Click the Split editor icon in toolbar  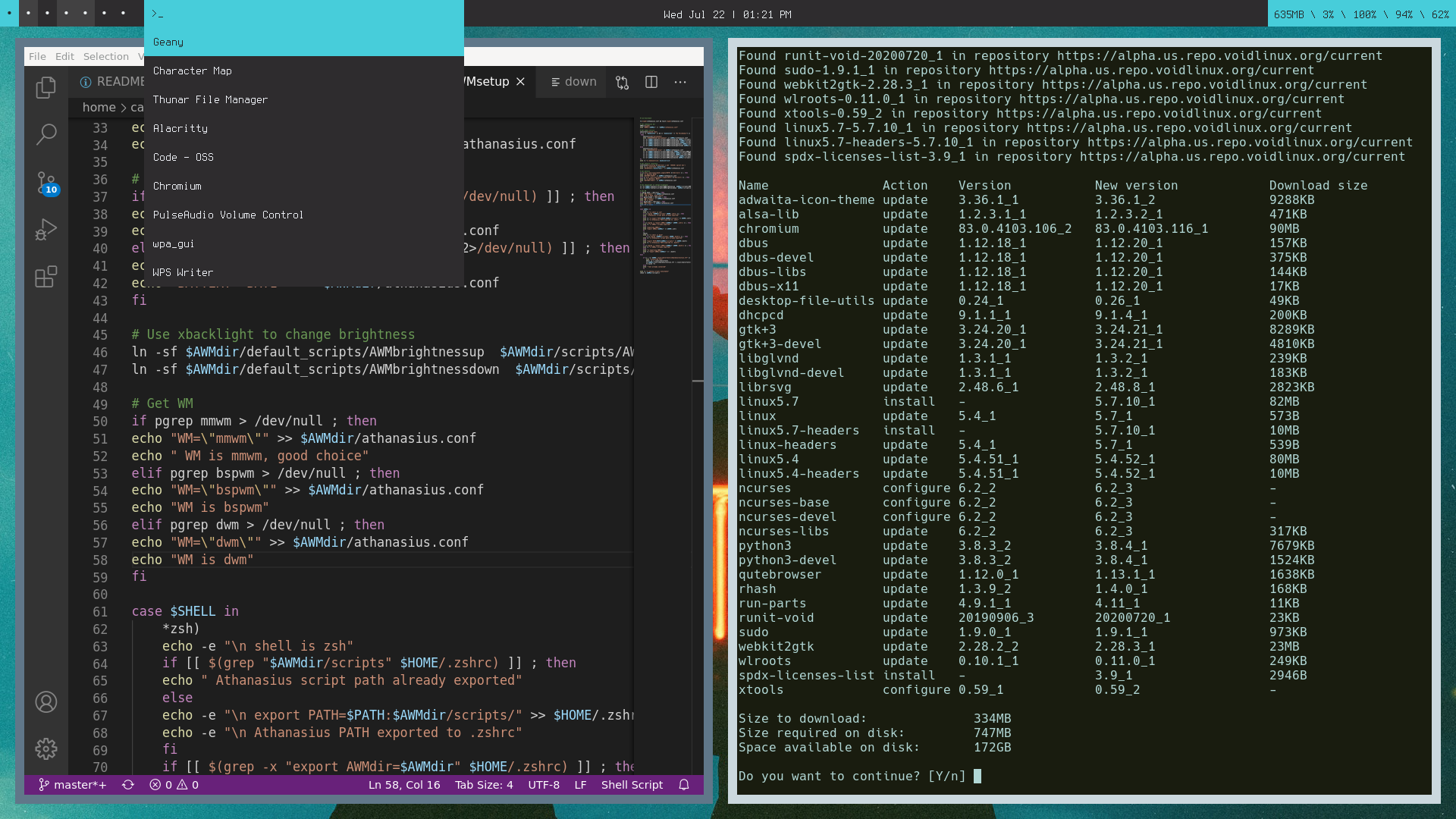pyautogui.click(x=651, y=80)
